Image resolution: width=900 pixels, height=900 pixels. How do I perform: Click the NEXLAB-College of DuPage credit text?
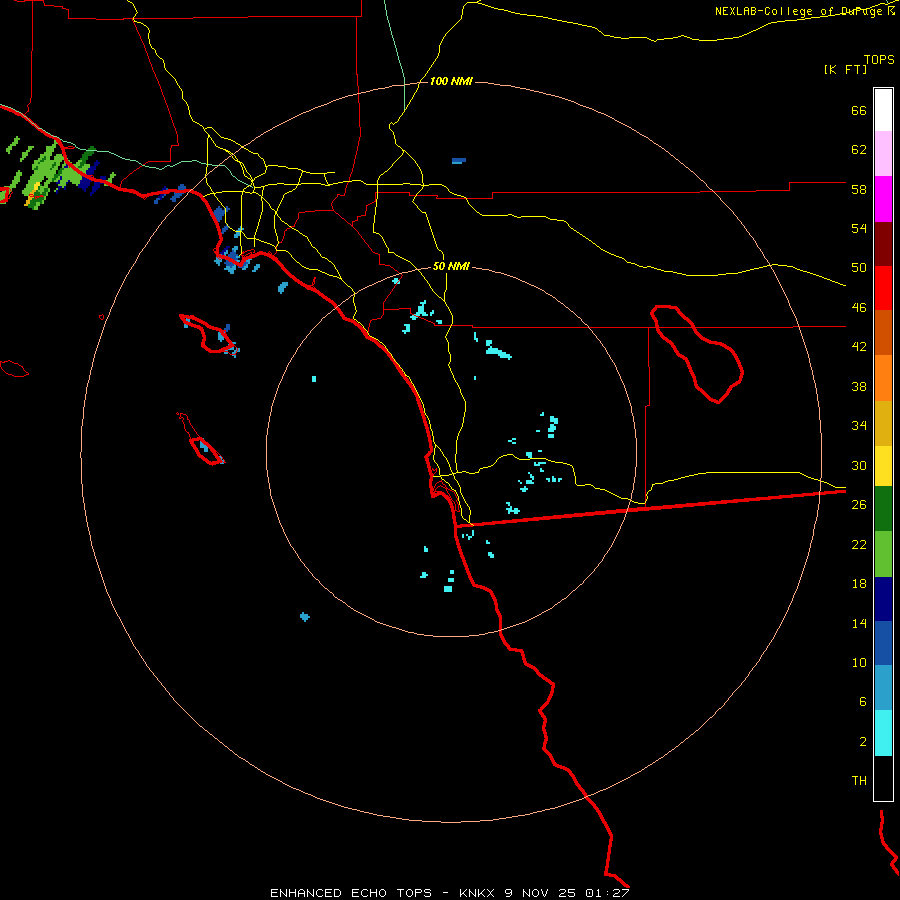point(801,11)
